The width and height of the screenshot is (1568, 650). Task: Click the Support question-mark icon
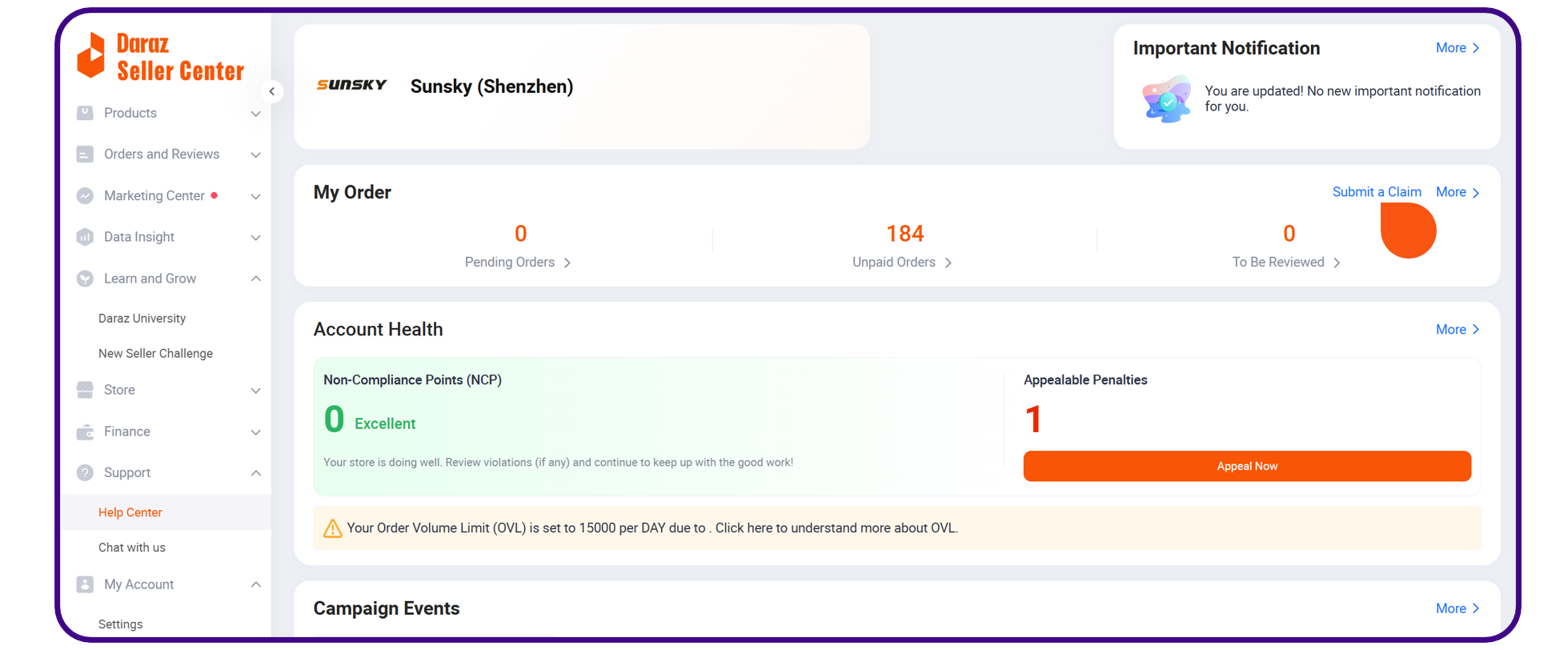click(85, 473)
